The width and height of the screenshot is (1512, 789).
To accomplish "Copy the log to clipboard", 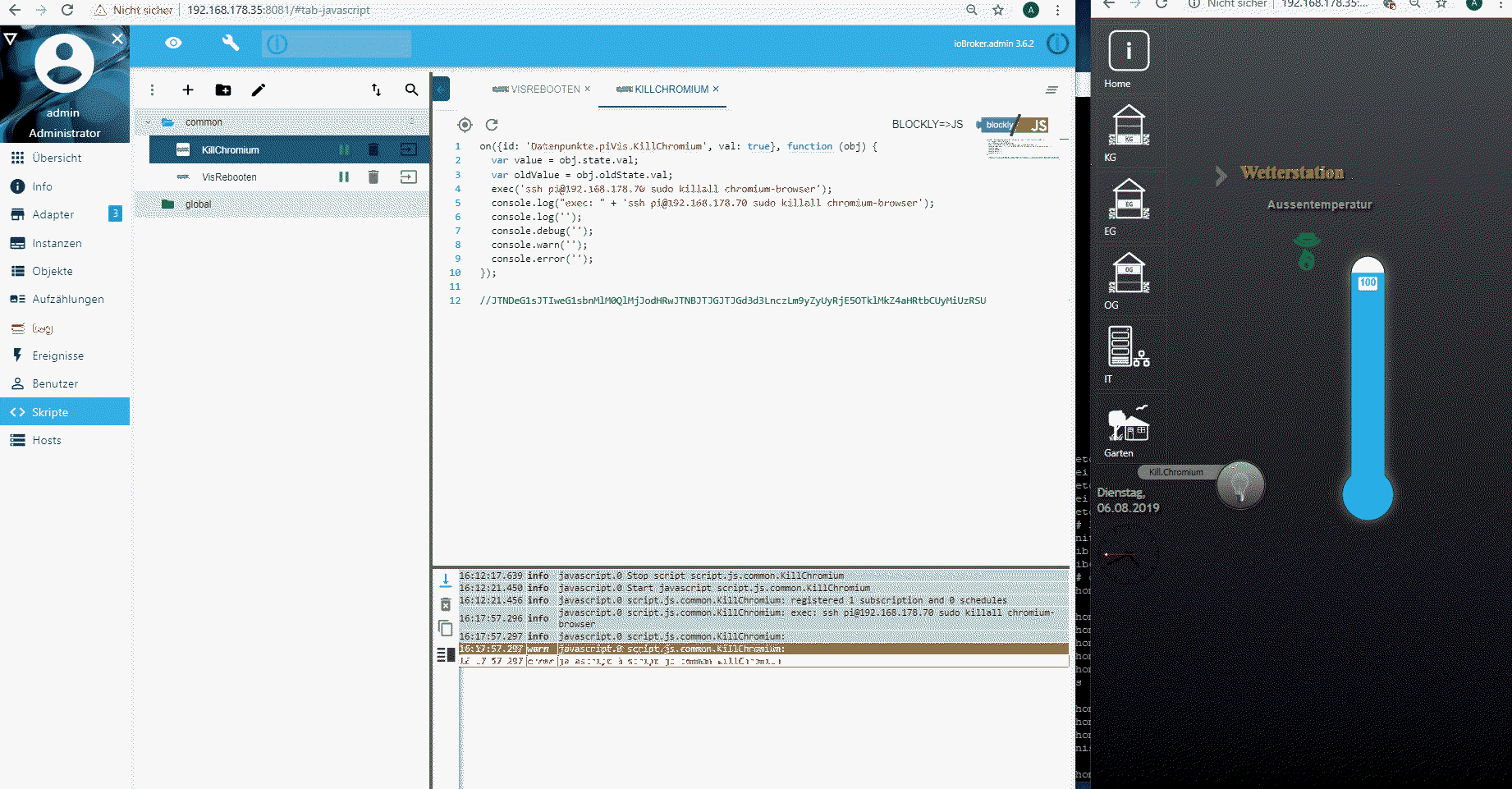I will coord(446,629).
